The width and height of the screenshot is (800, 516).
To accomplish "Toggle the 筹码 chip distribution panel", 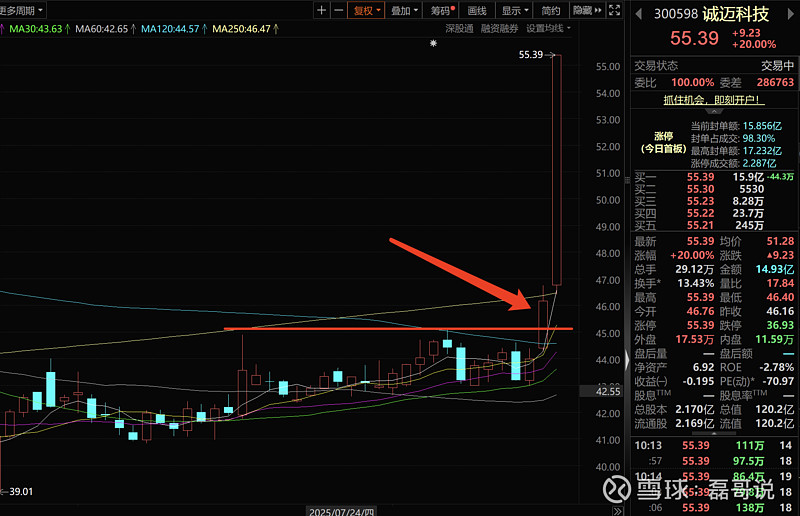I will [x=441, y=10].
